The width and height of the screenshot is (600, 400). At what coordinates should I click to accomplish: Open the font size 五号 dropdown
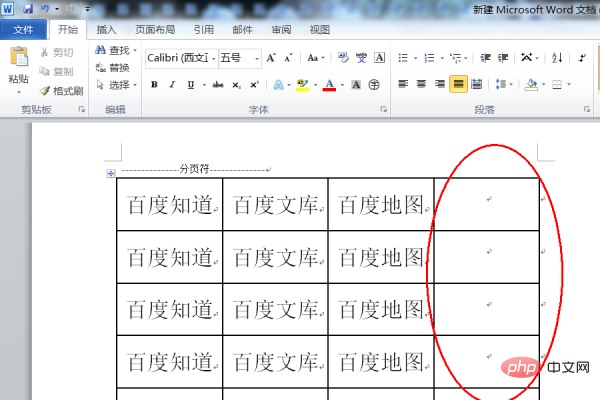pyautogui.click(x=240, y=58)
